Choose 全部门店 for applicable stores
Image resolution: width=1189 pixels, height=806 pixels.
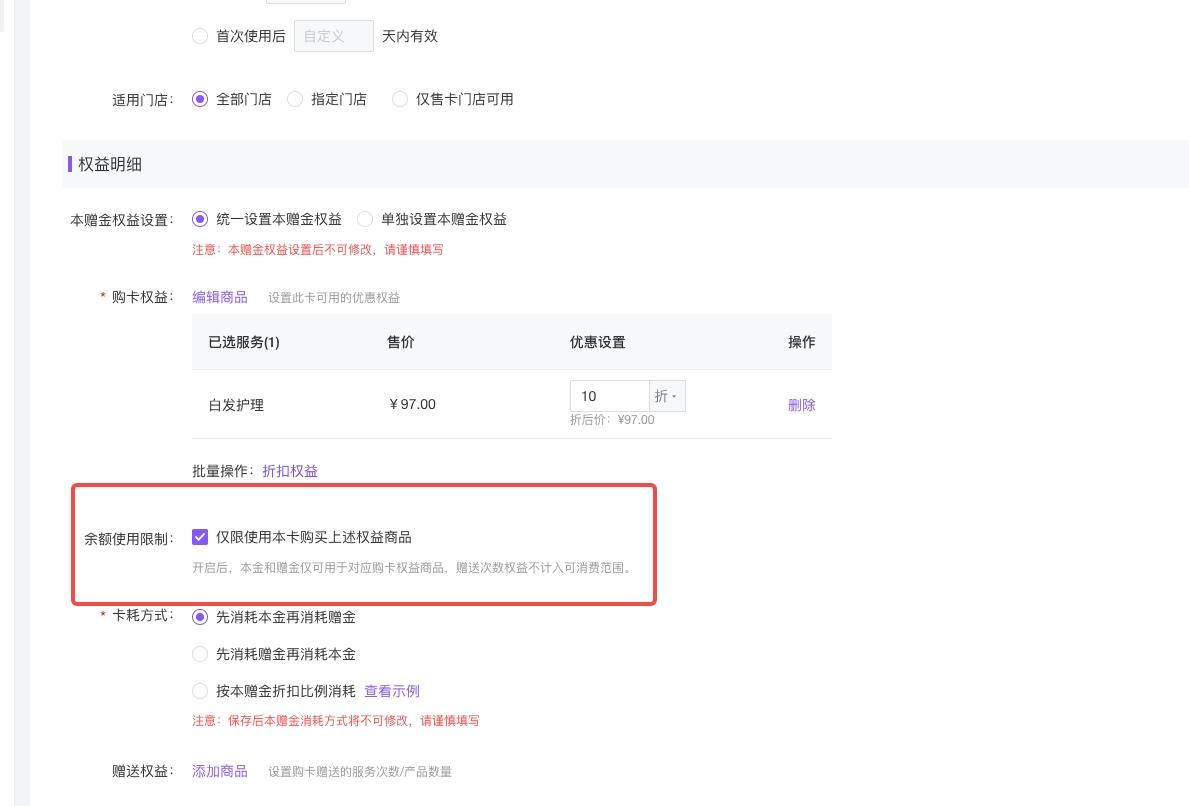tap(200, 99)
